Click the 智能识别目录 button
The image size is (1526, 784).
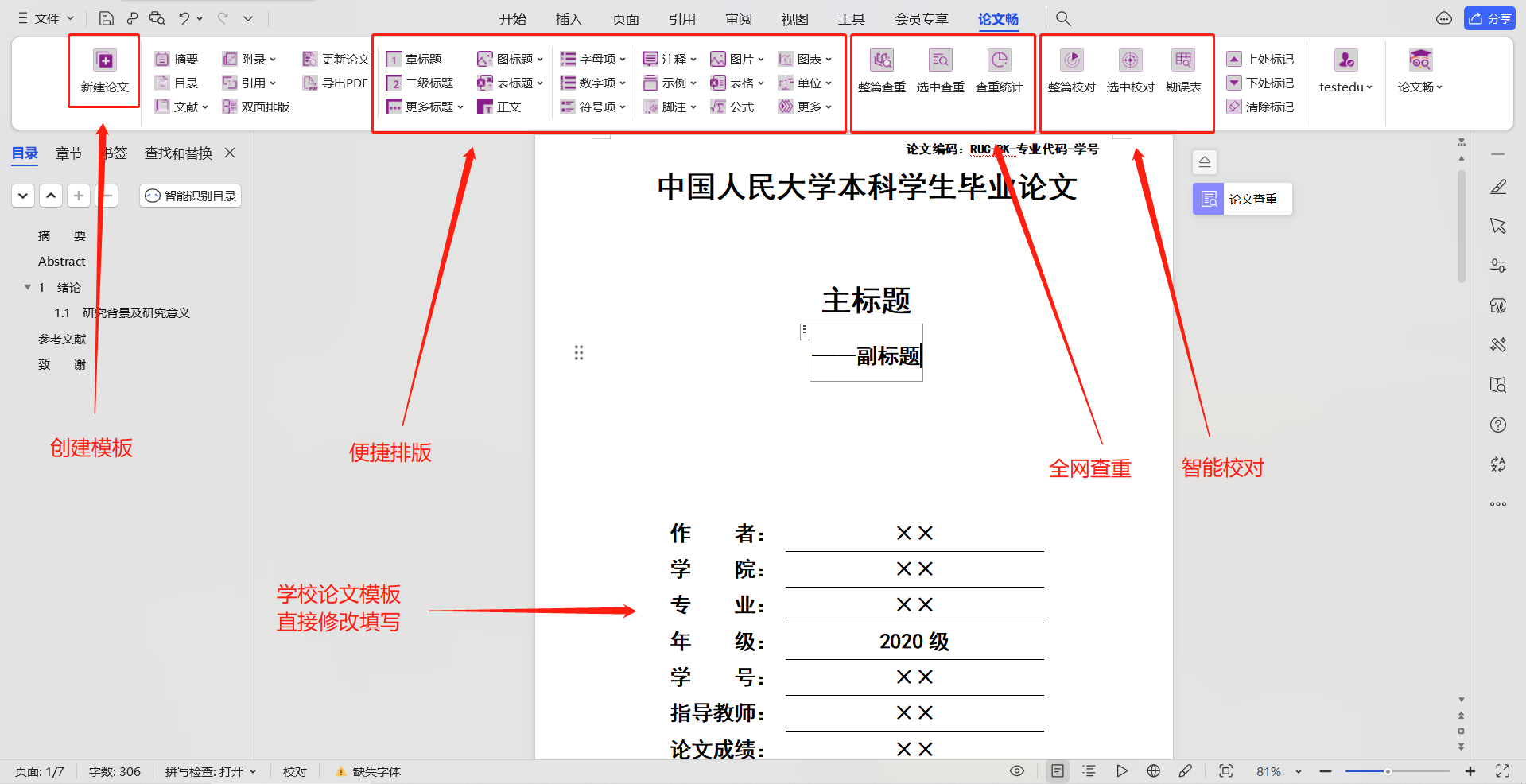coord(190,195)
